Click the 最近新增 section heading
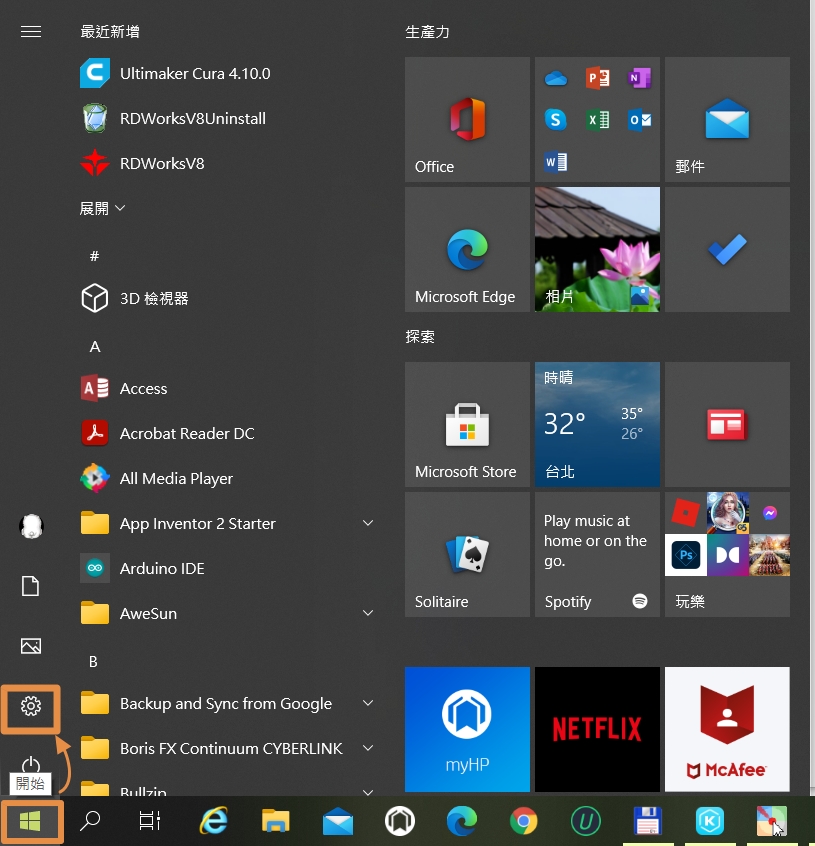Image resolution: width=815 pixels, height=846 pixels. click(110, 32)
